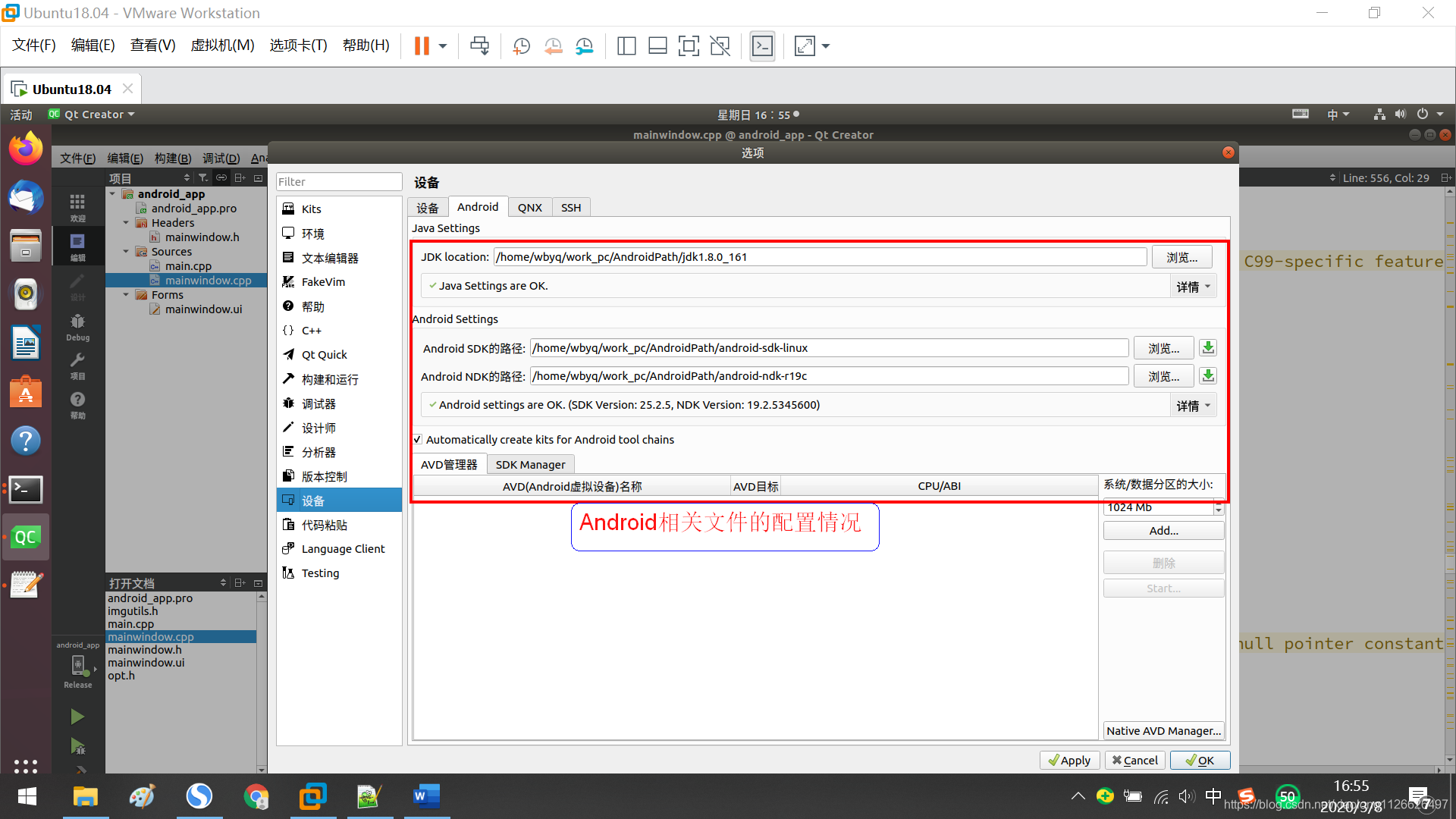Increase the 1024 Mb partition size value
The width and height of the screenshot is (1456, 819).
[x=1219, y=504]
